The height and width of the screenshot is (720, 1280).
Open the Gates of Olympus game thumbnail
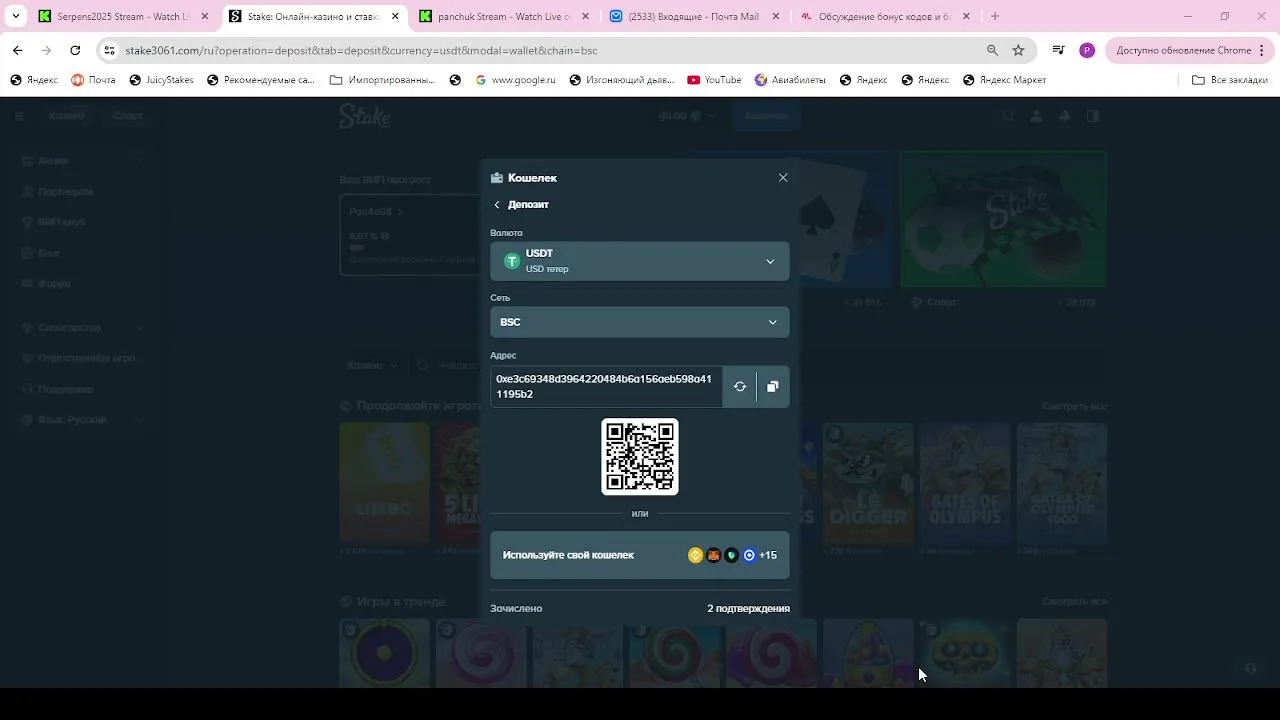pos(965,483)
